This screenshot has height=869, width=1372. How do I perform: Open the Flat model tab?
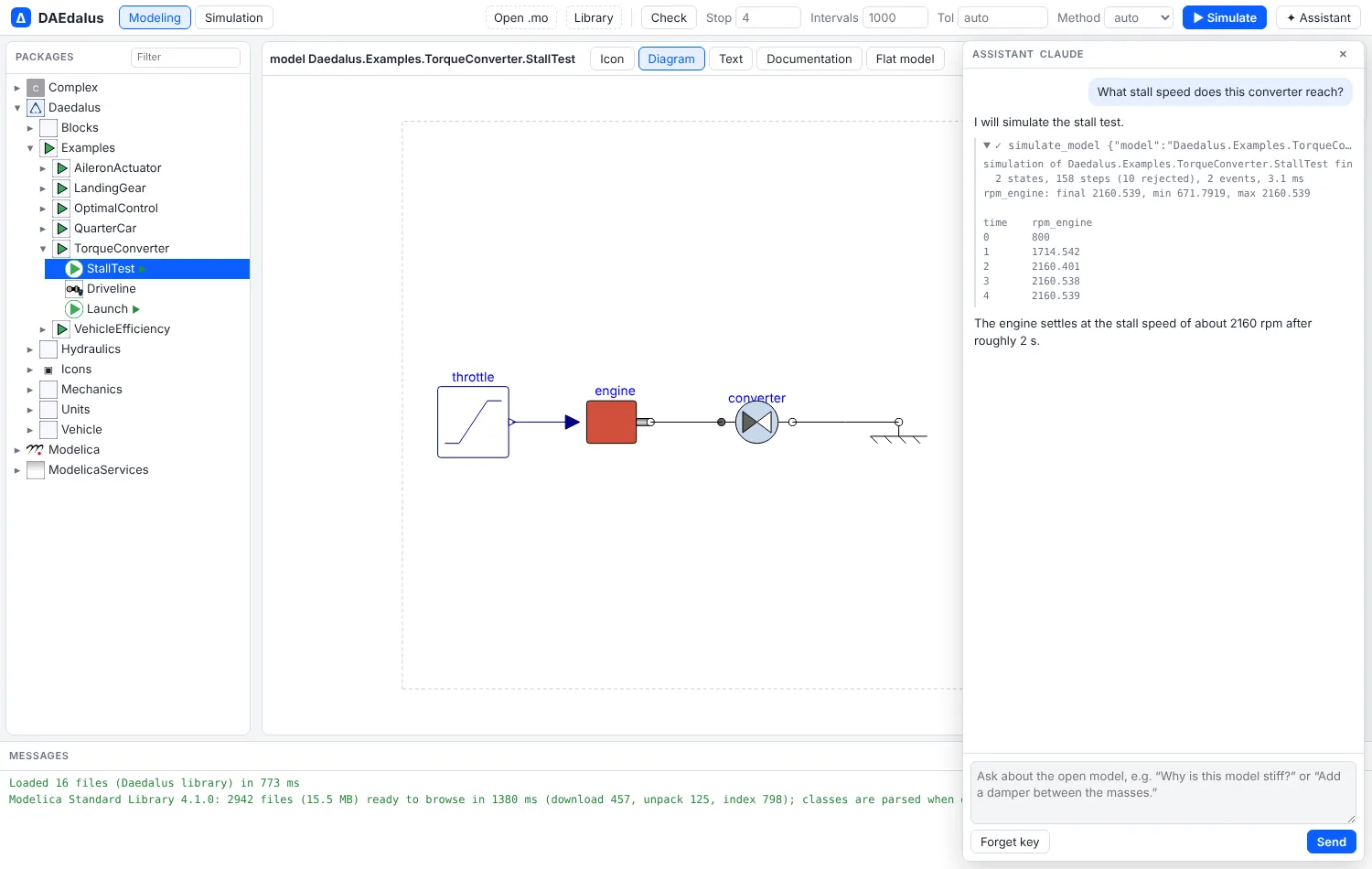click(905, 59)
